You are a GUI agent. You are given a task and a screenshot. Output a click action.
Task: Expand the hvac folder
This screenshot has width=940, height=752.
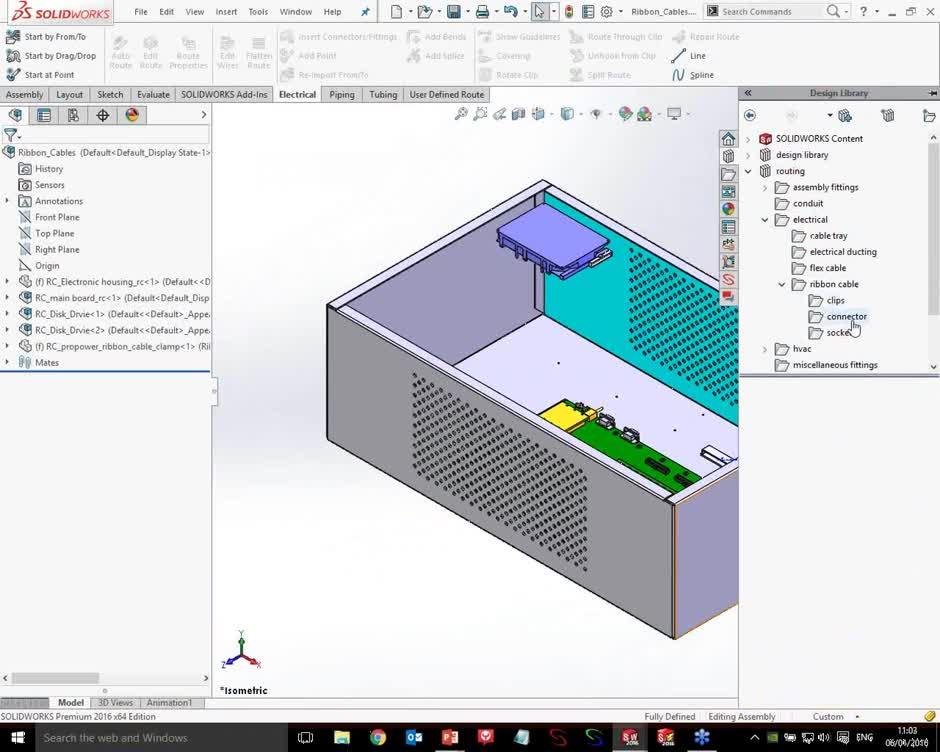(x=765, y=349)
